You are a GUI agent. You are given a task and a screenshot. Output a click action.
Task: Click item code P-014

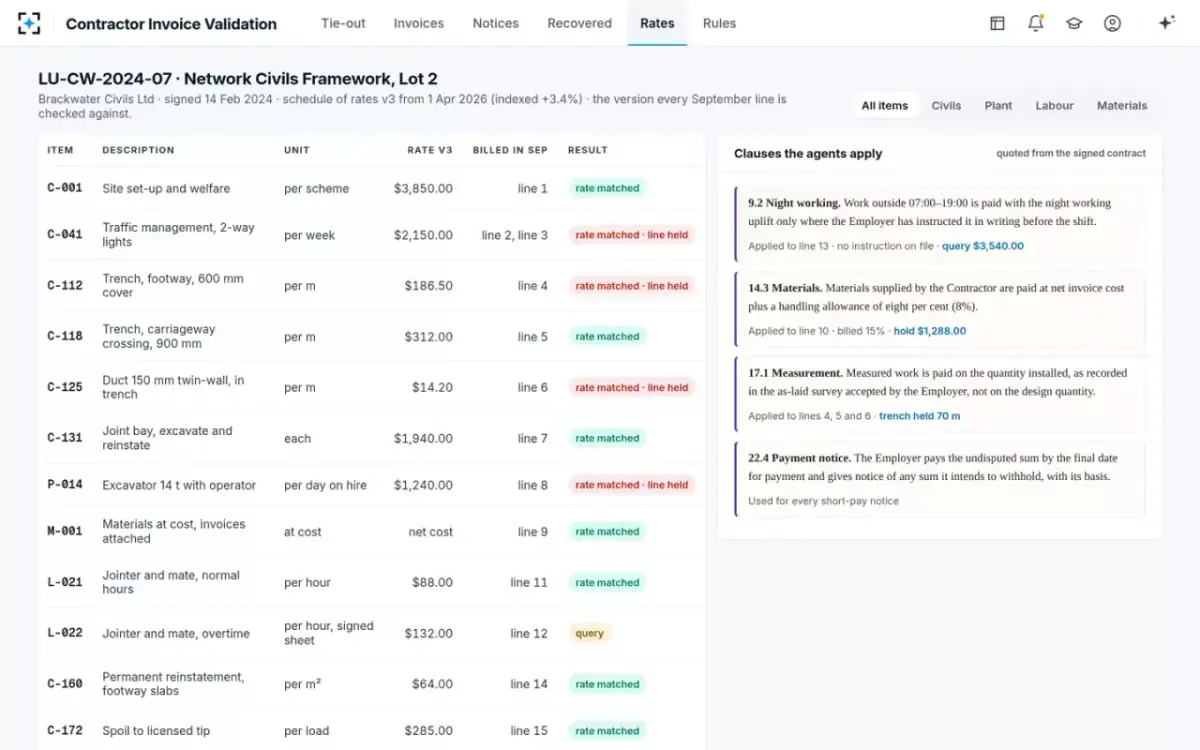point(65,485)
